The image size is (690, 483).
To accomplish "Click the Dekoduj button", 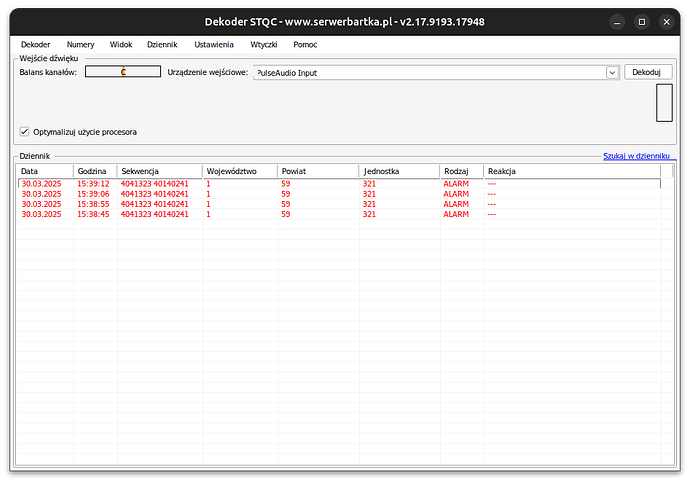I will pos(647,72).
